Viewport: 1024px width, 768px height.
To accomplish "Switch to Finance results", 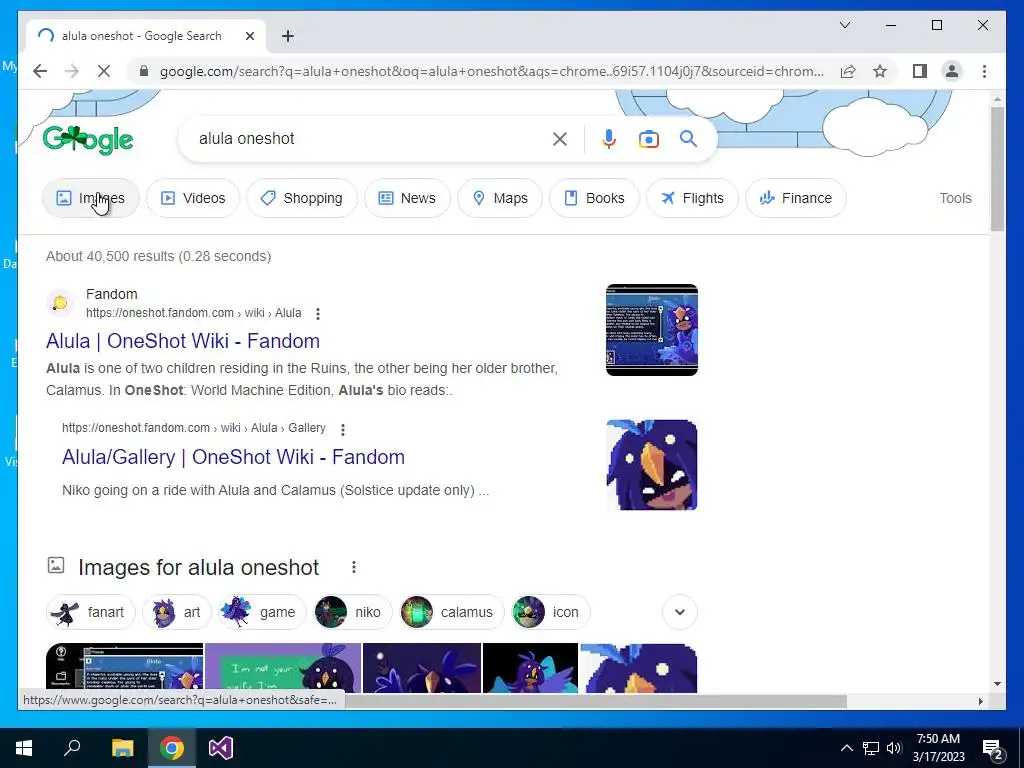I will click(795, 198).
